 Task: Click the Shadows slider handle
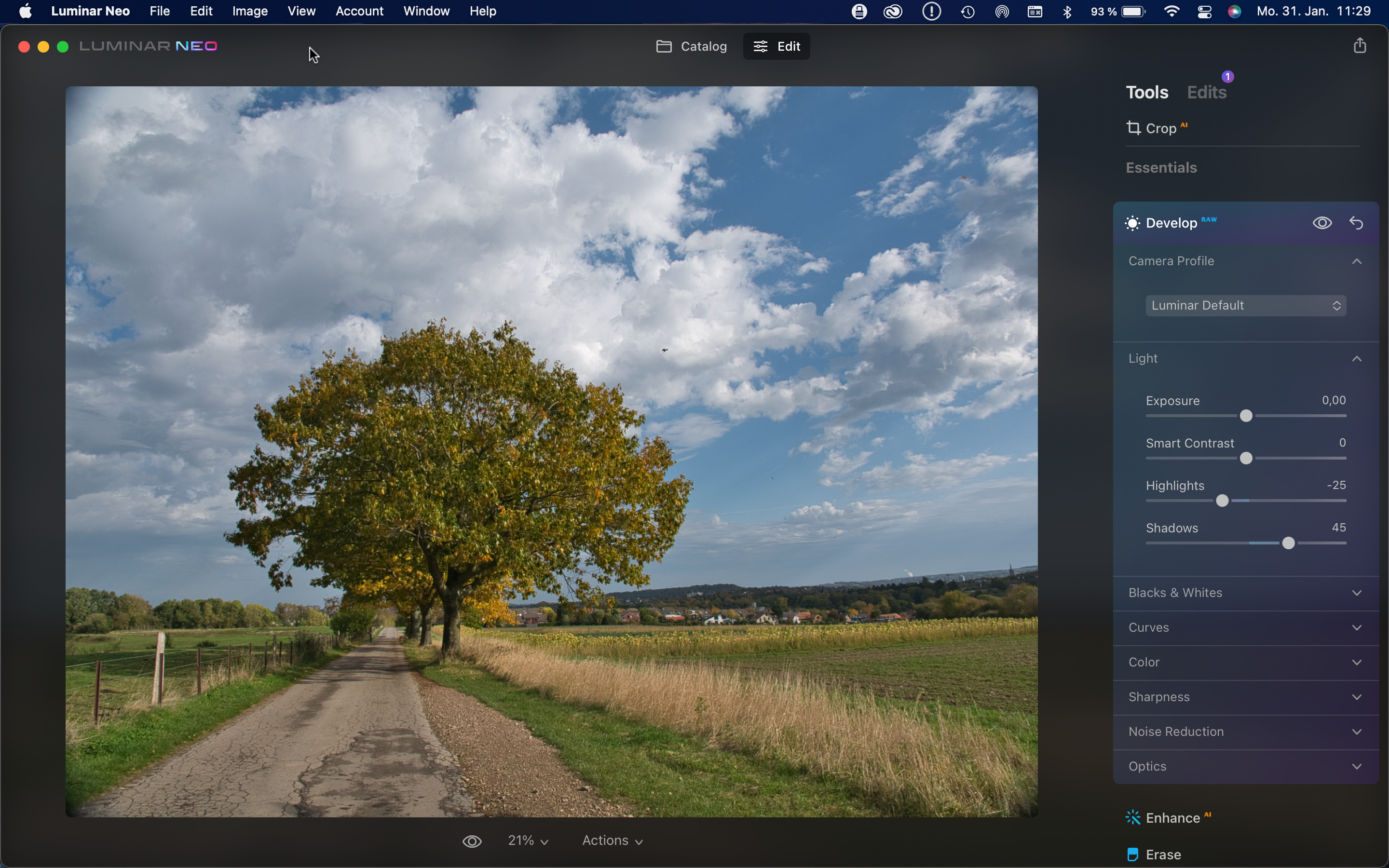[x=1288, y=543]
